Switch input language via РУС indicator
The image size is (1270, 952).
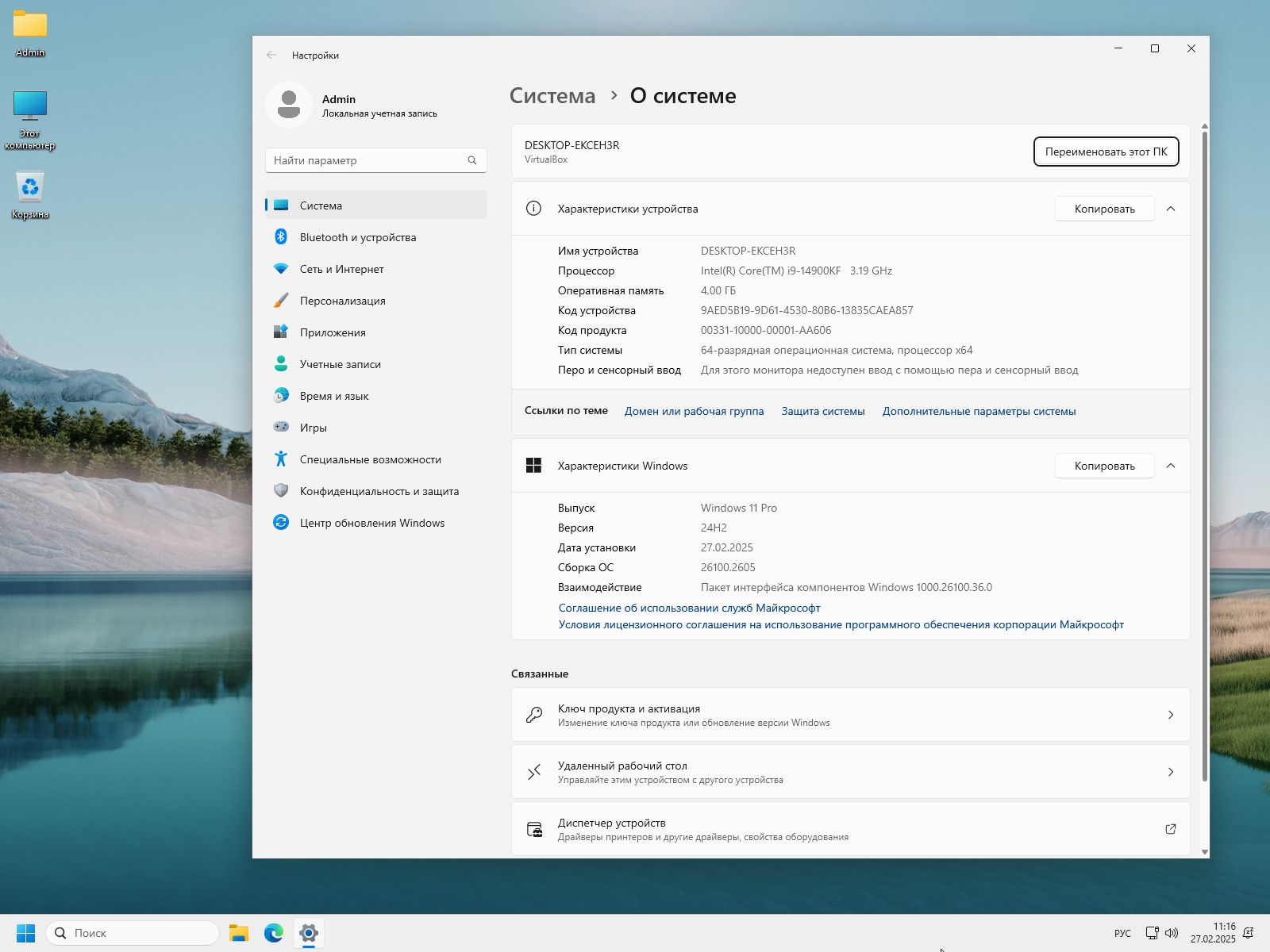click(x=1122, y=933)
